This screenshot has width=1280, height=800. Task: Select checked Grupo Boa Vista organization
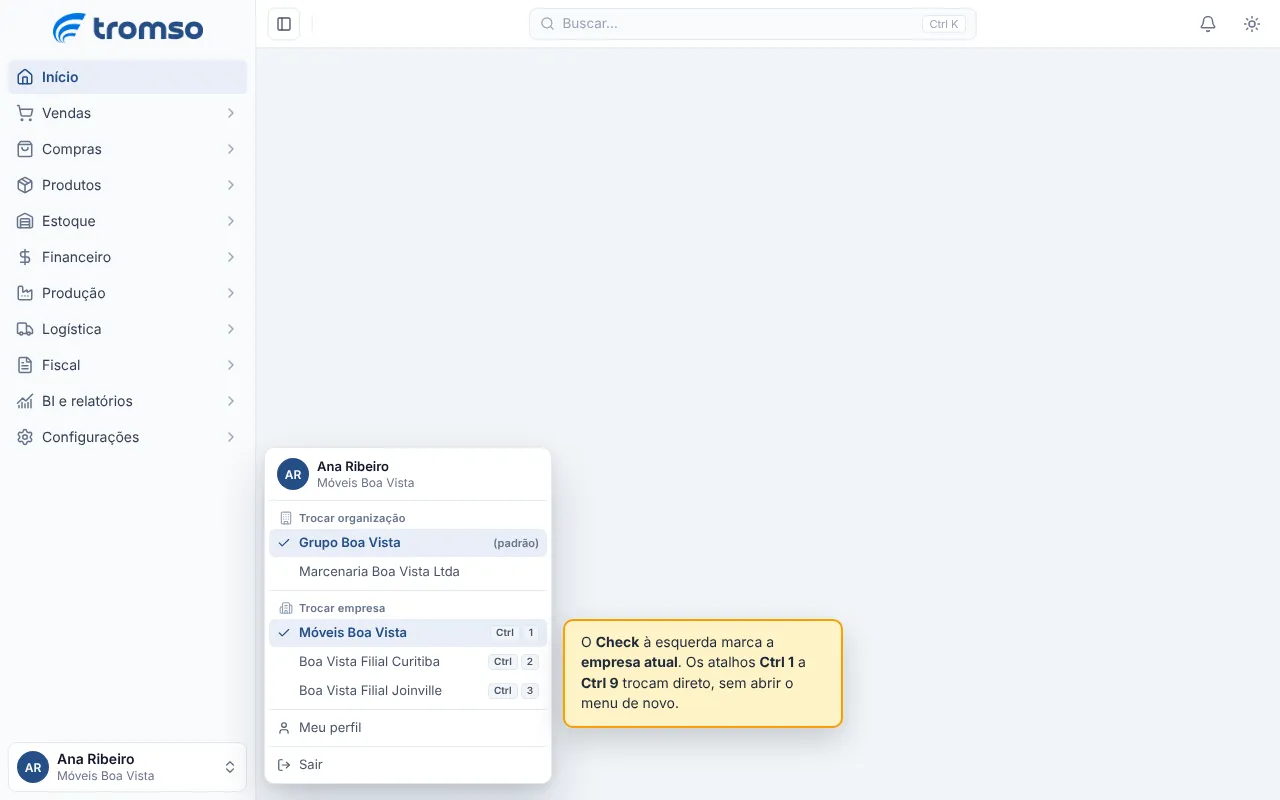click(408, 543)
